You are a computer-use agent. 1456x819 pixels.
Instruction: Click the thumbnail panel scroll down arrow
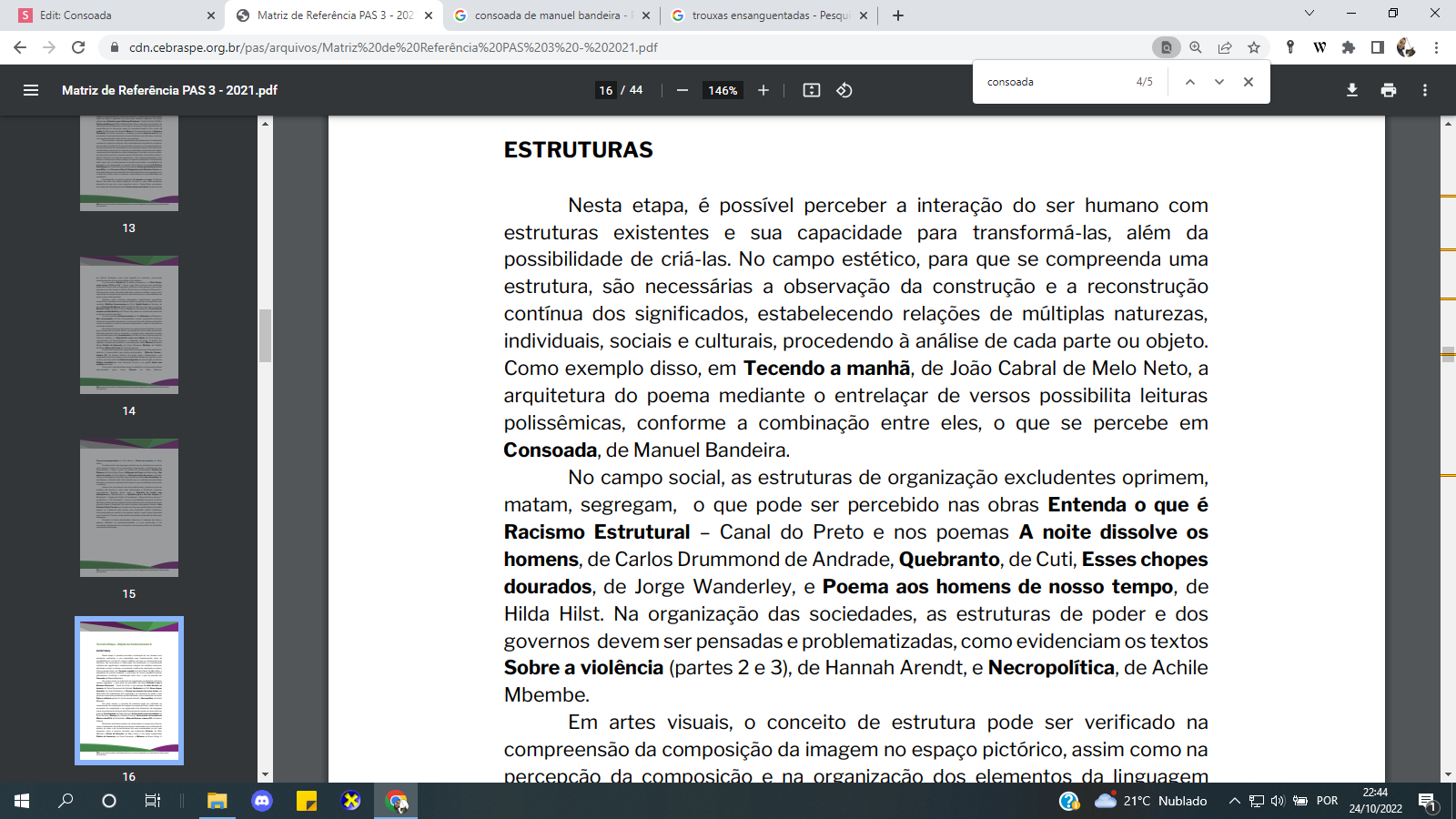[x=266, y=775]
